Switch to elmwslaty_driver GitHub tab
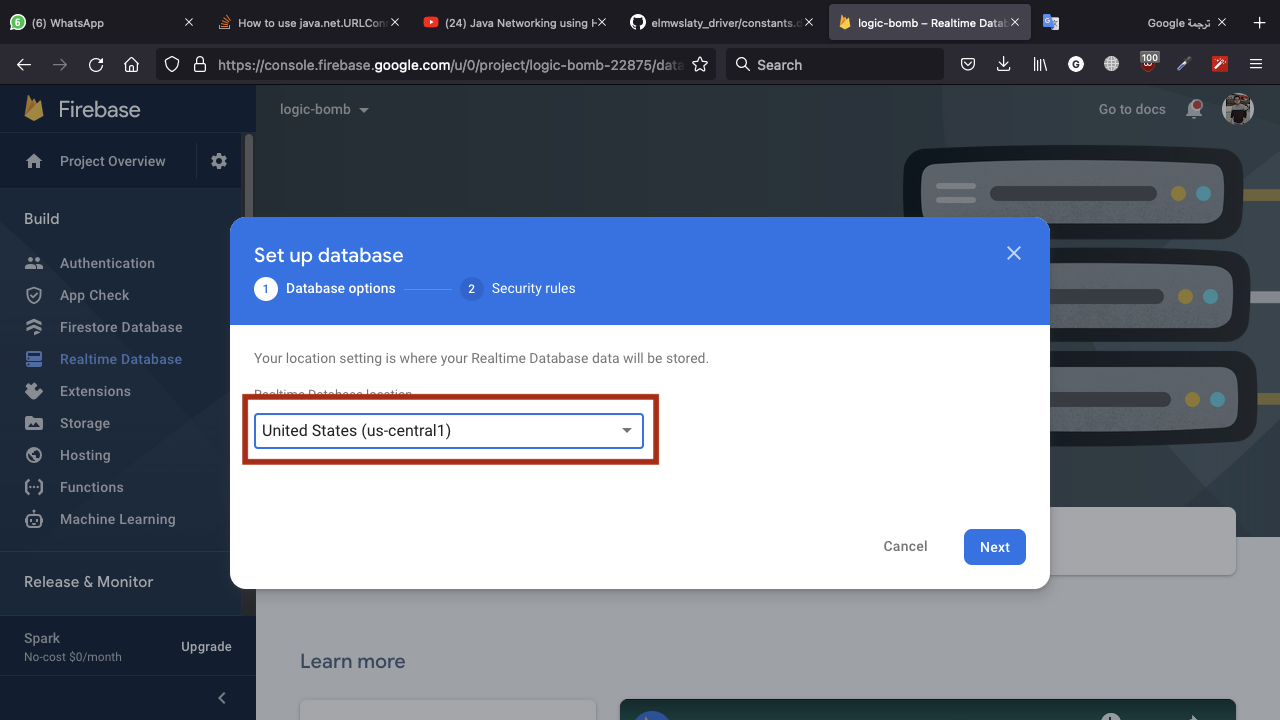1280x720 pixels. [723, 23]
